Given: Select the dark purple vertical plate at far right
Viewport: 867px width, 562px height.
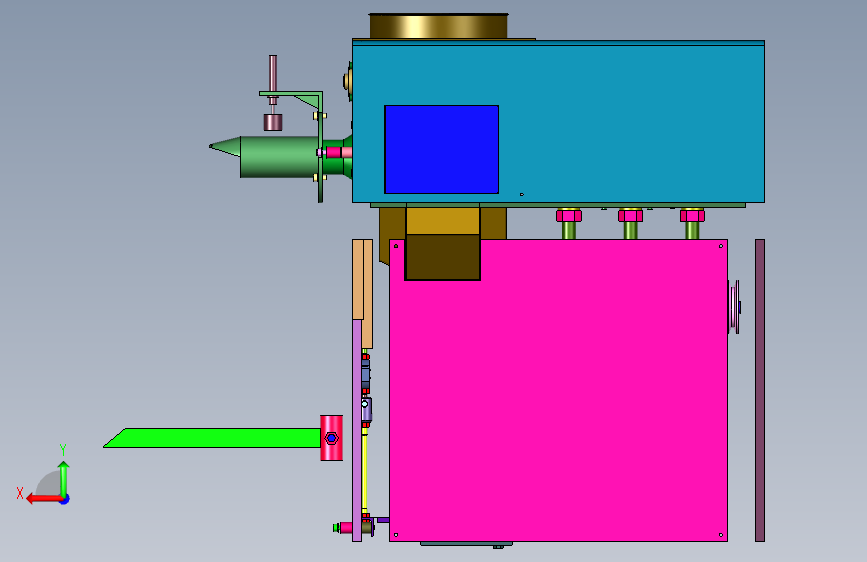Looking at the screenshot, I should tap(760, 391).
